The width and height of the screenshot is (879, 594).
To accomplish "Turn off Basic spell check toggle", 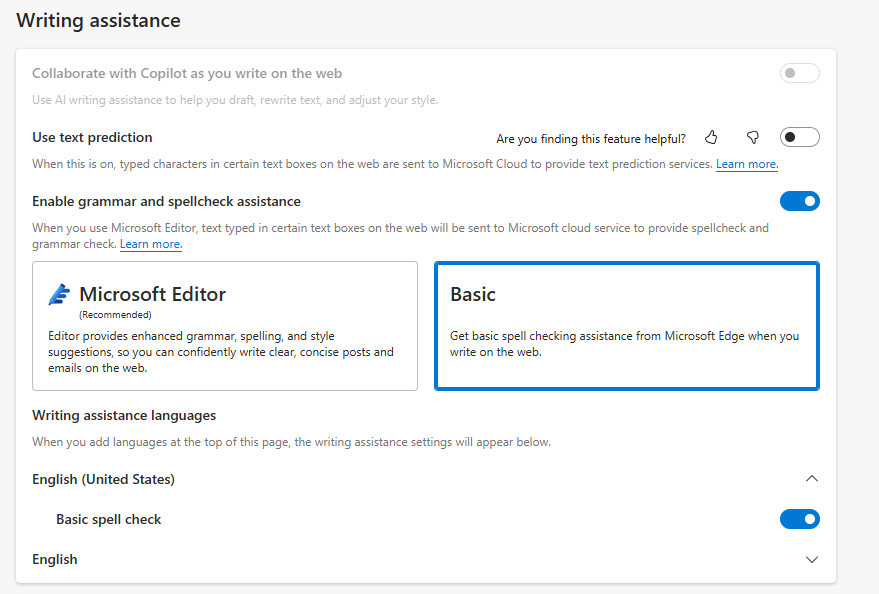I will tap(799, 519).
